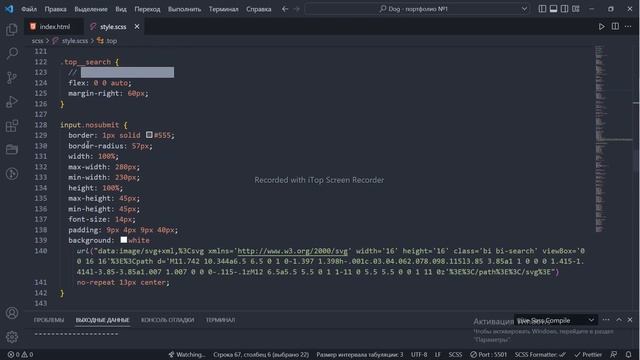Open editor More Actions ellipsis
Image resolution: width=640 pixels, height=360 pixels.
(x=628, y=27)
